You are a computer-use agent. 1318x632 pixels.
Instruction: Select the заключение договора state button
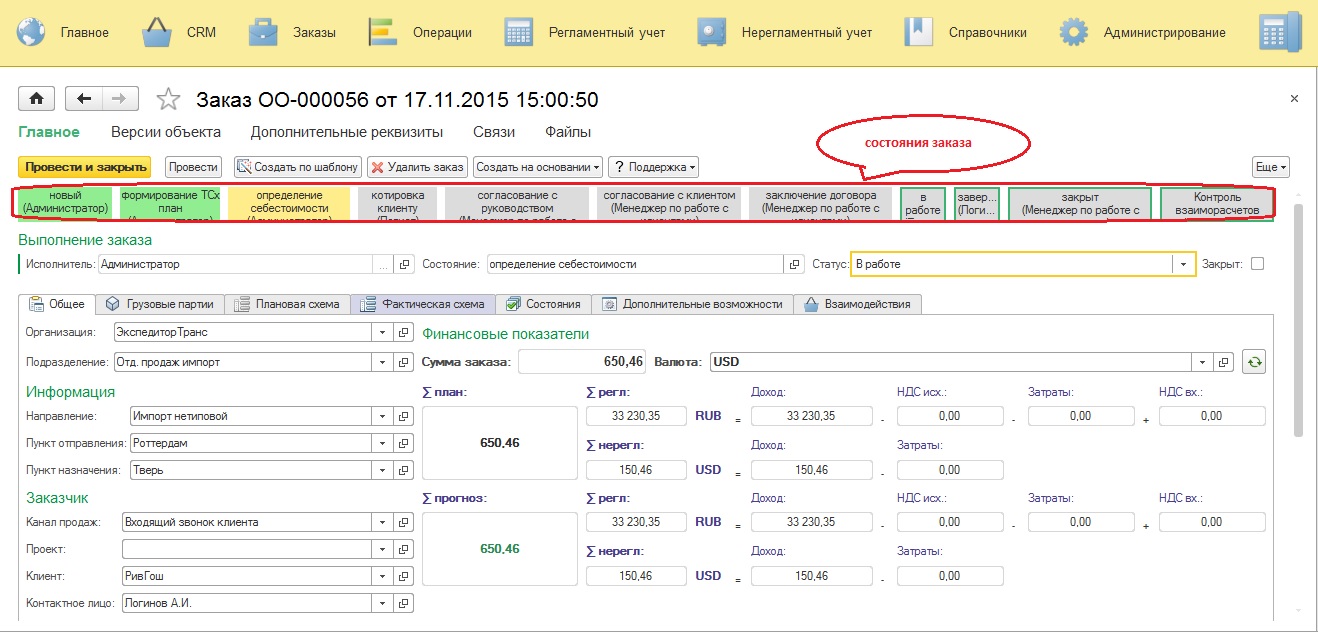point(820,203)
